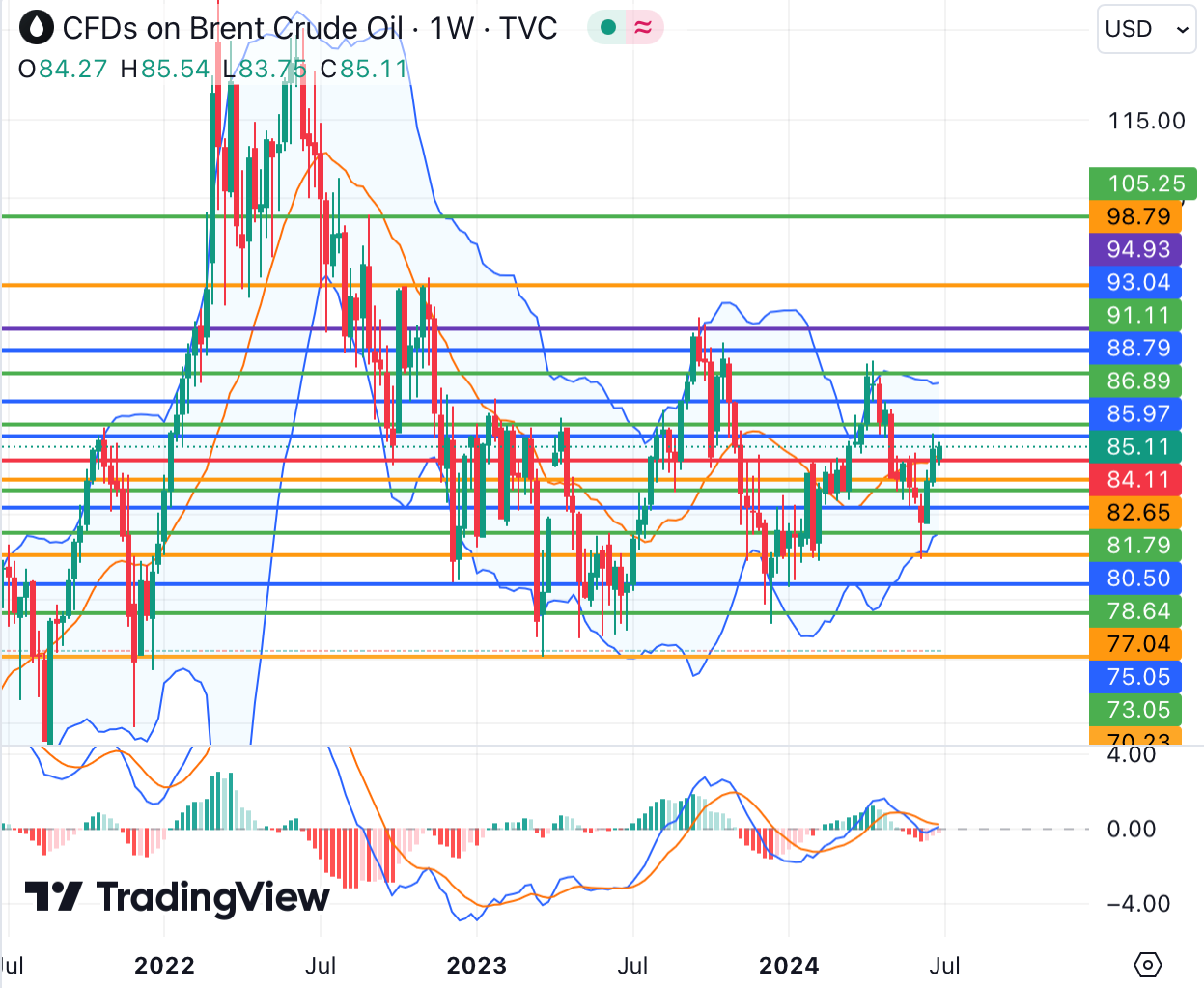The image size is (1204, 988).
Task: Click the 85.11 current price label
Action: point(1135,446)
